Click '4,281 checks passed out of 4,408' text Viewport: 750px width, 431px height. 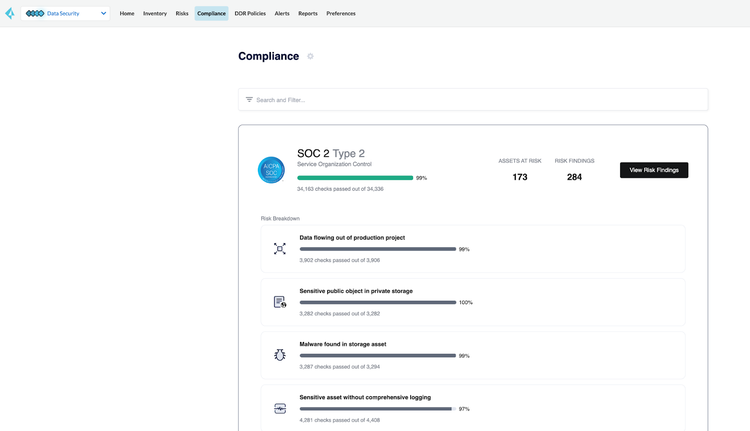(x=340, y=420)
